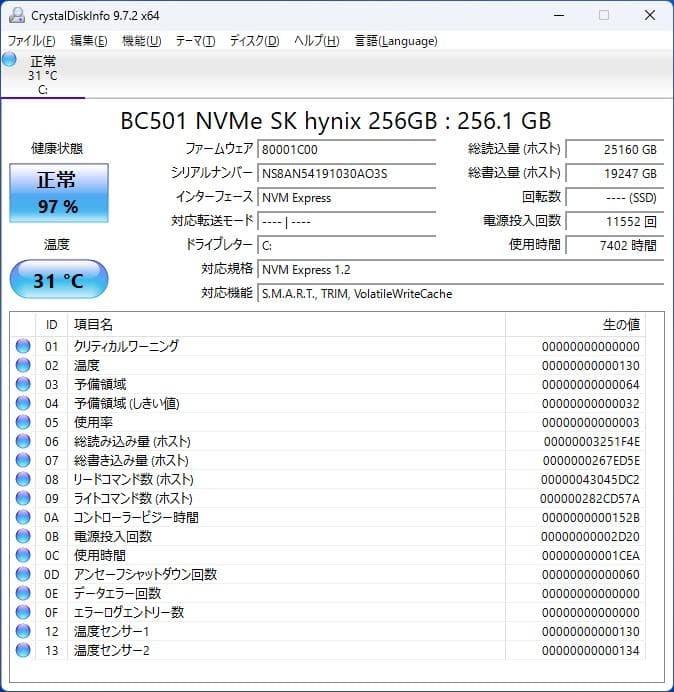Click the total host reads value 25160 GB
Viewport: 674px width, 692px height.
614,150
